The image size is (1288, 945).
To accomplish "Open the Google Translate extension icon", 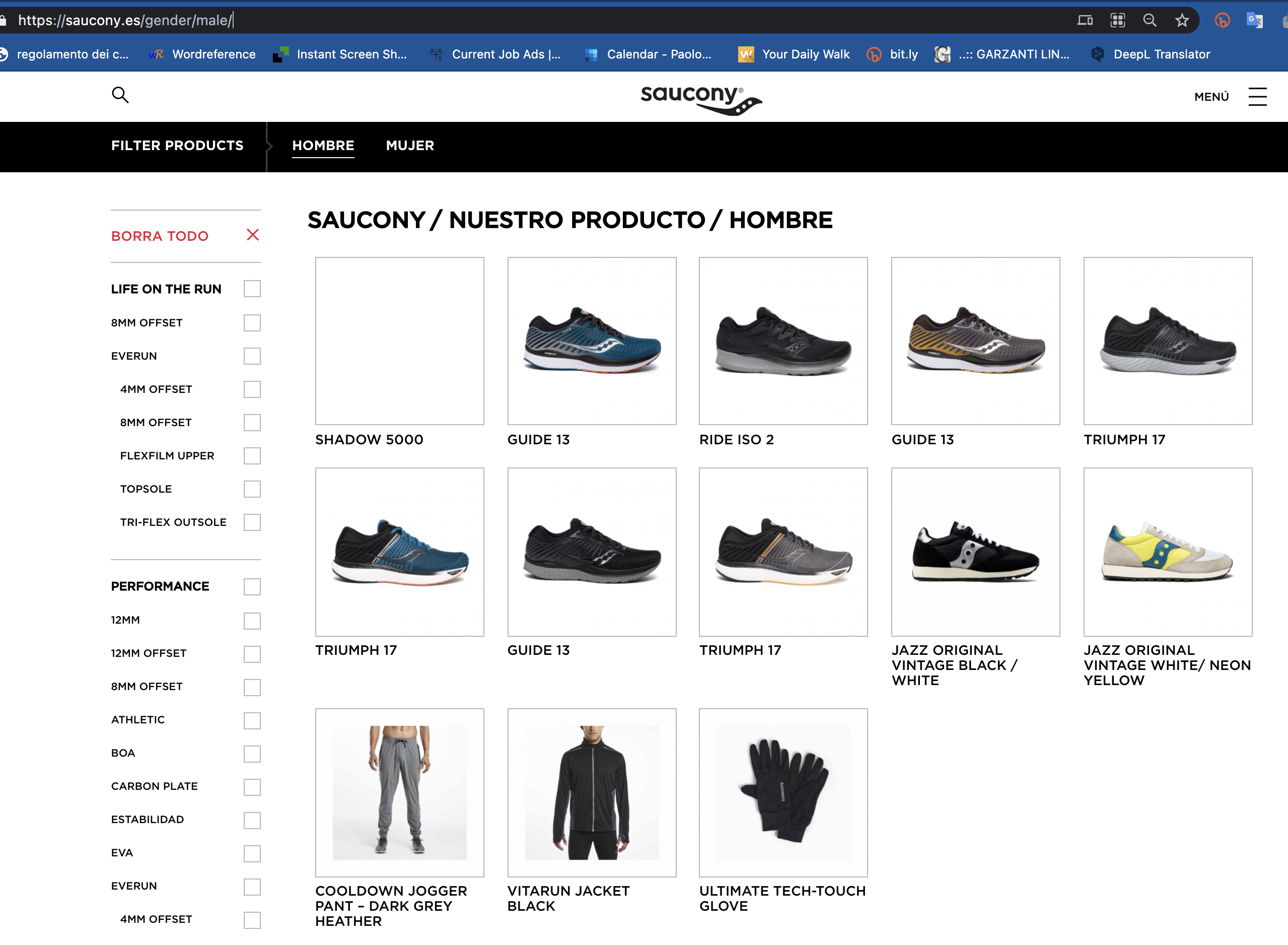I will click(1254, 21).
